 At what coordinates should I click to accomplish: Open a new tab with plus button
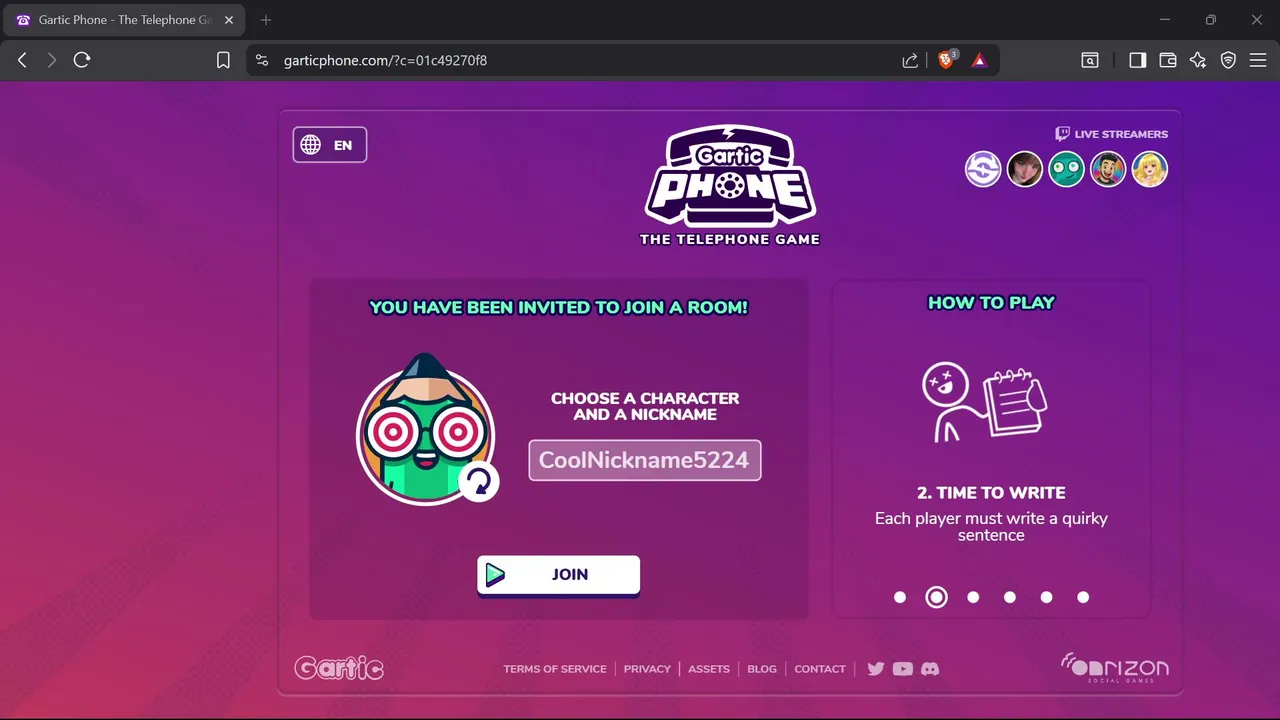tap(266, 20)
